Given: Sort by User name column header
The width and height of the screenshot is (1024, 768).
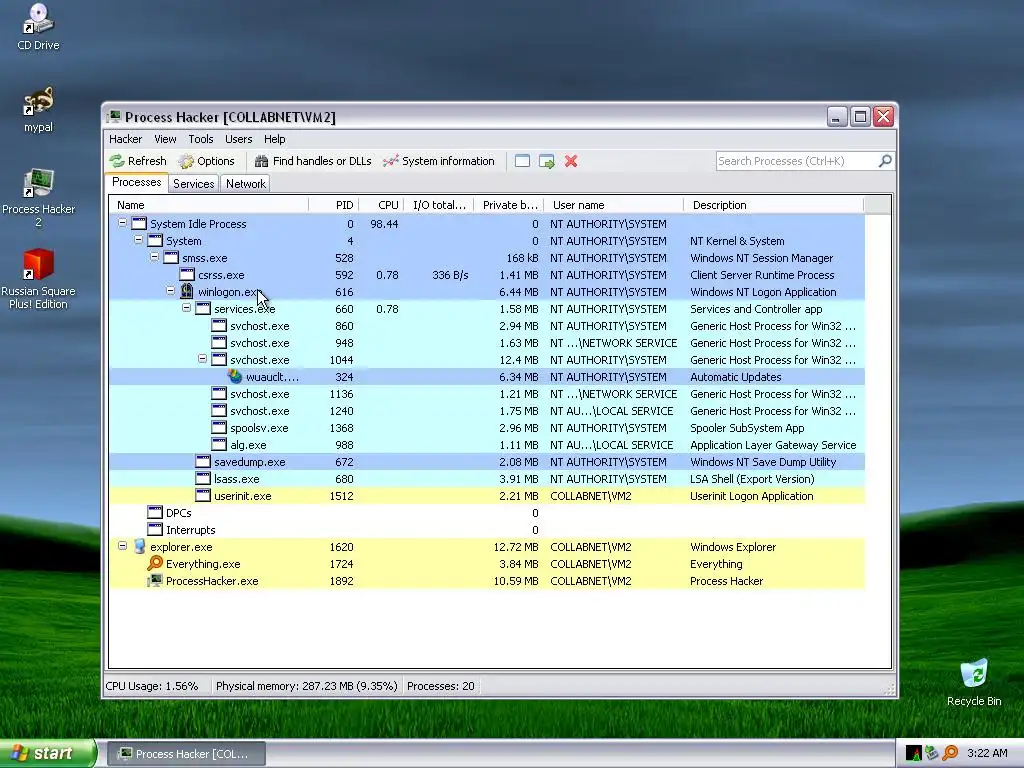Looking at the screenshot, I should [x=614, y=205].
